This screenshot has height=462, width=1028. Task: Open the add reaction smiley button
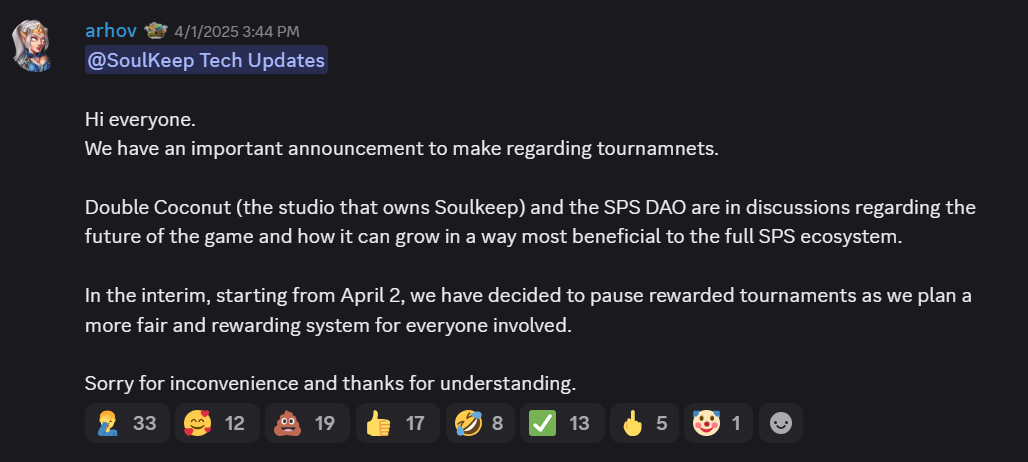pyautogui.click(x=780, y=423)
